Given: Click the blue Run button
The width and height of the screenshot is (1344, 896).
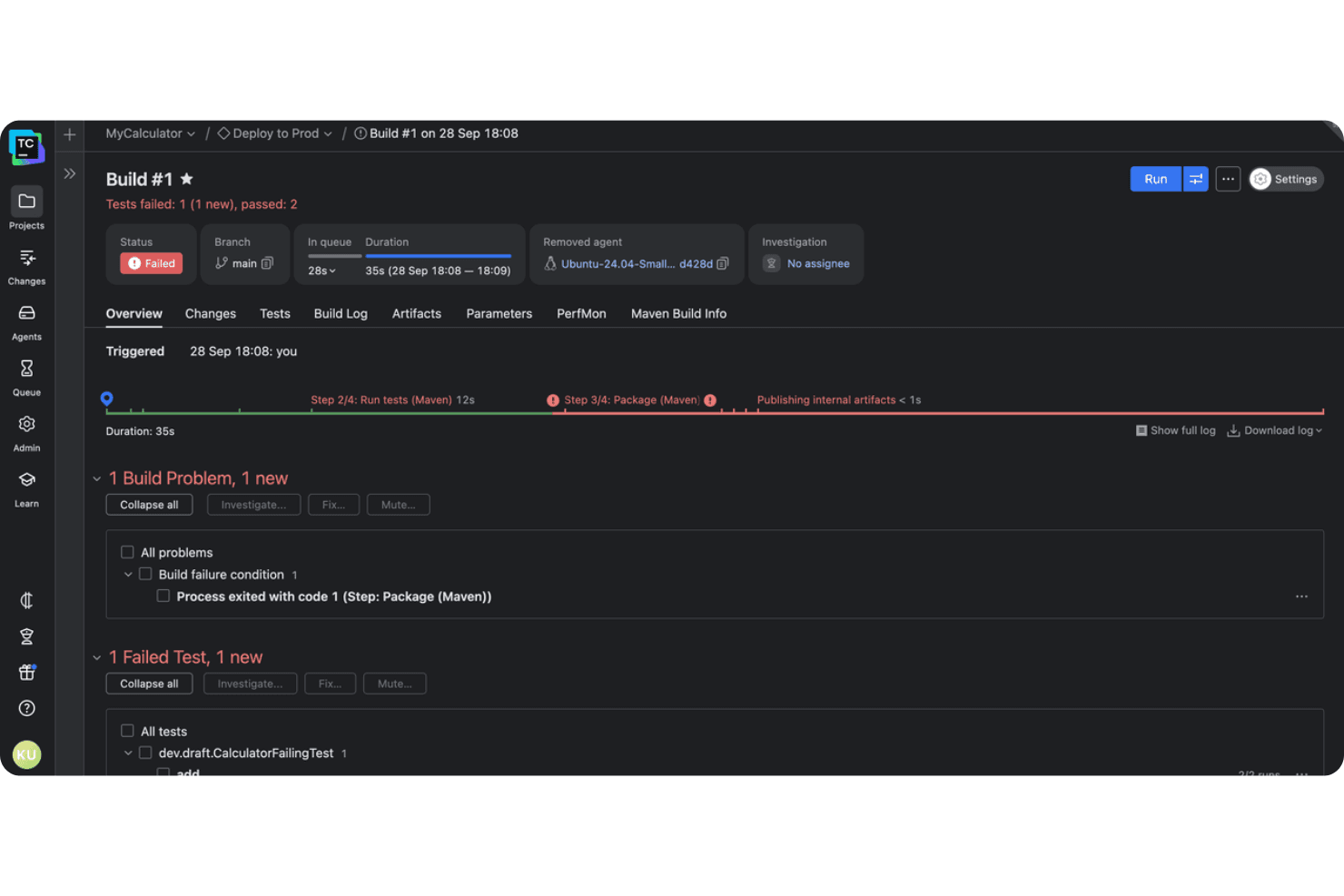Looking at the screenshot, I should pos(1155,179).
